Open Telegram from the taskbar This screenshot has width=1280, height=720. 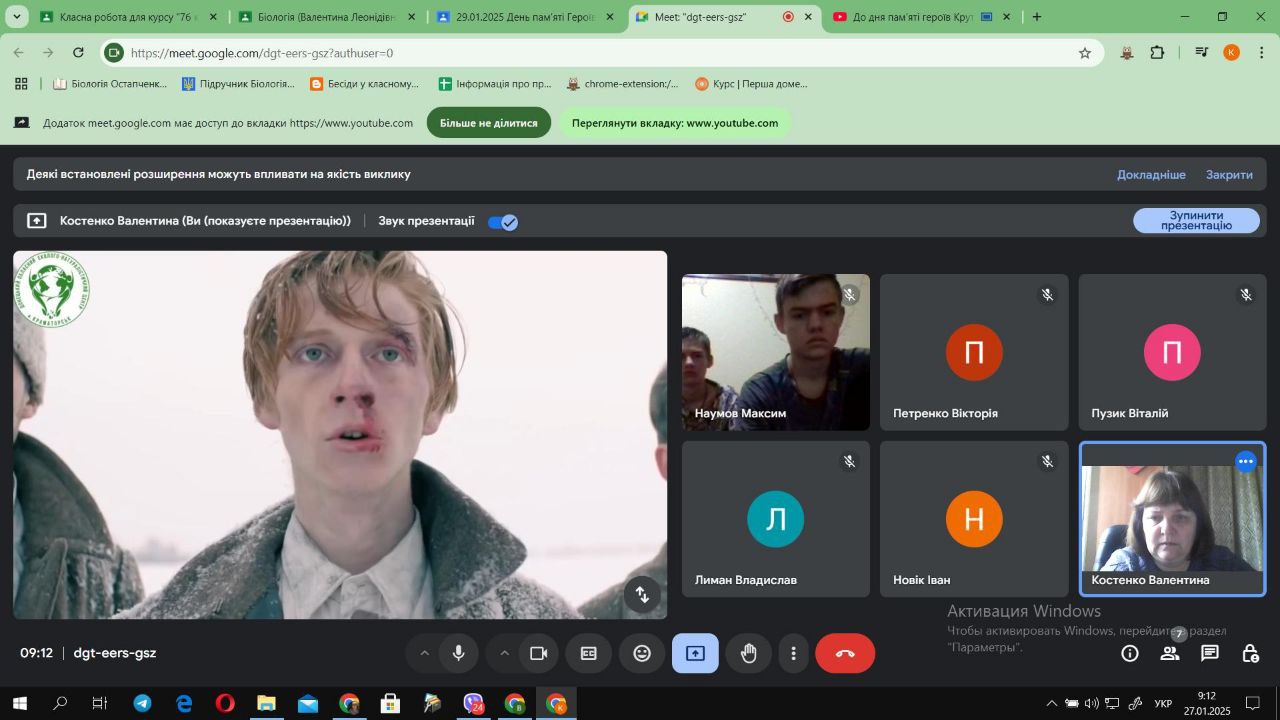pos(142,704)
